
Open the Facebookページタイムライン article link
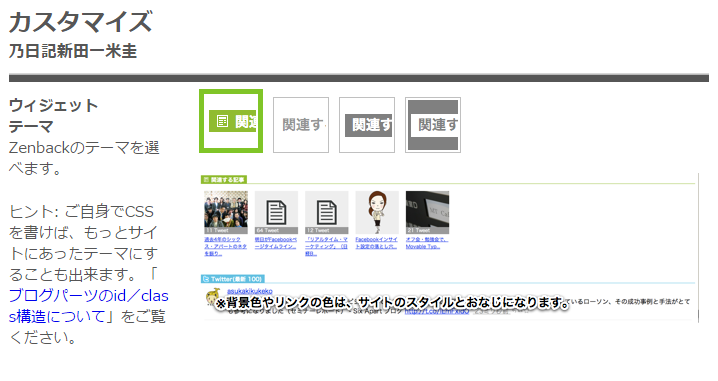(x=276, y=243)
